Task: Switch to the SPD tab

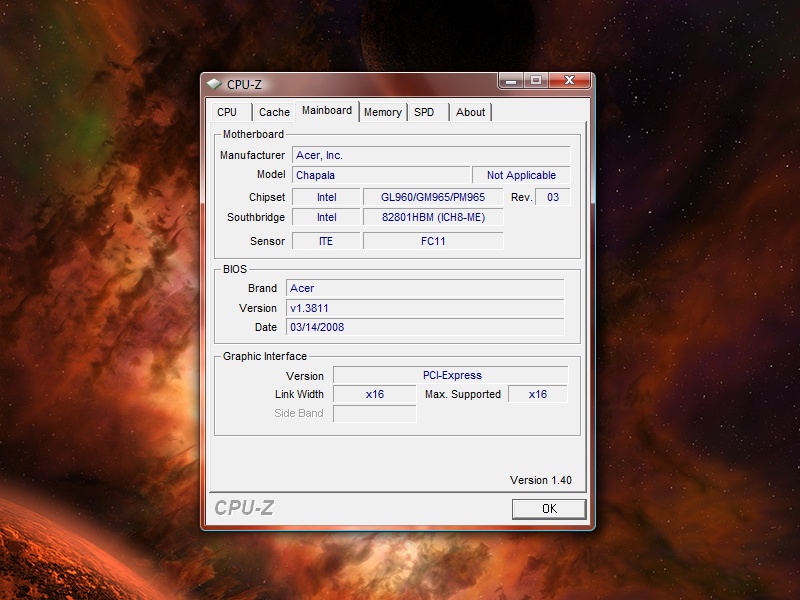Action: pyautogui.click(x=428, y=112)
